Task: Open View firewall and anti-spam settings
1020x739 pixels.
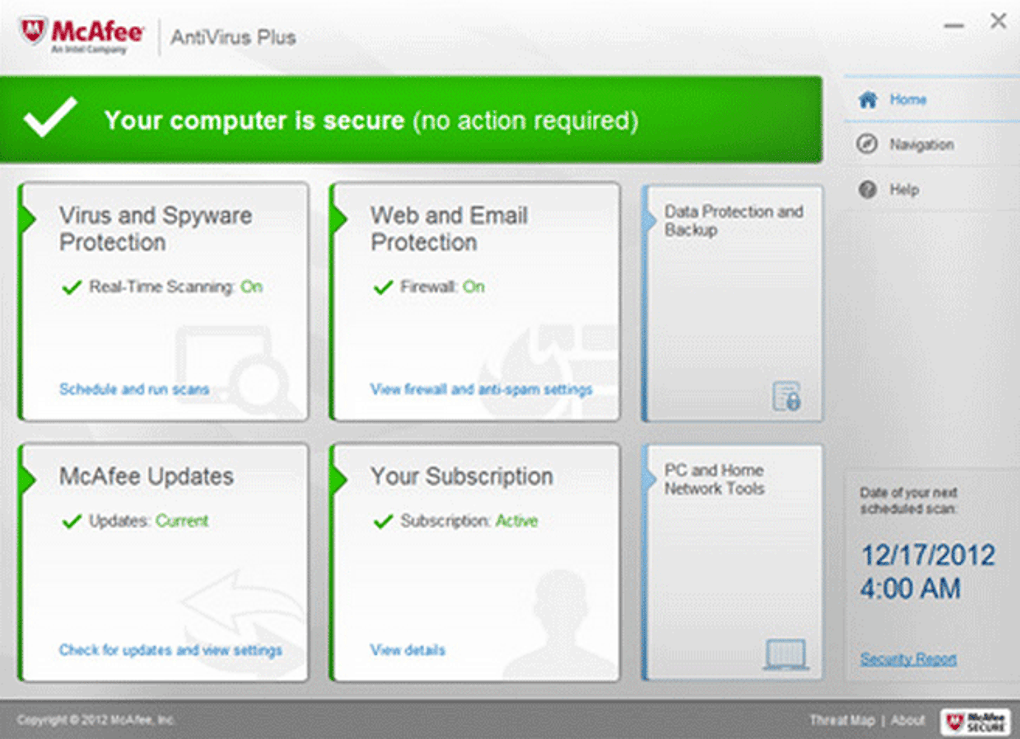Action: click(481, 389)
